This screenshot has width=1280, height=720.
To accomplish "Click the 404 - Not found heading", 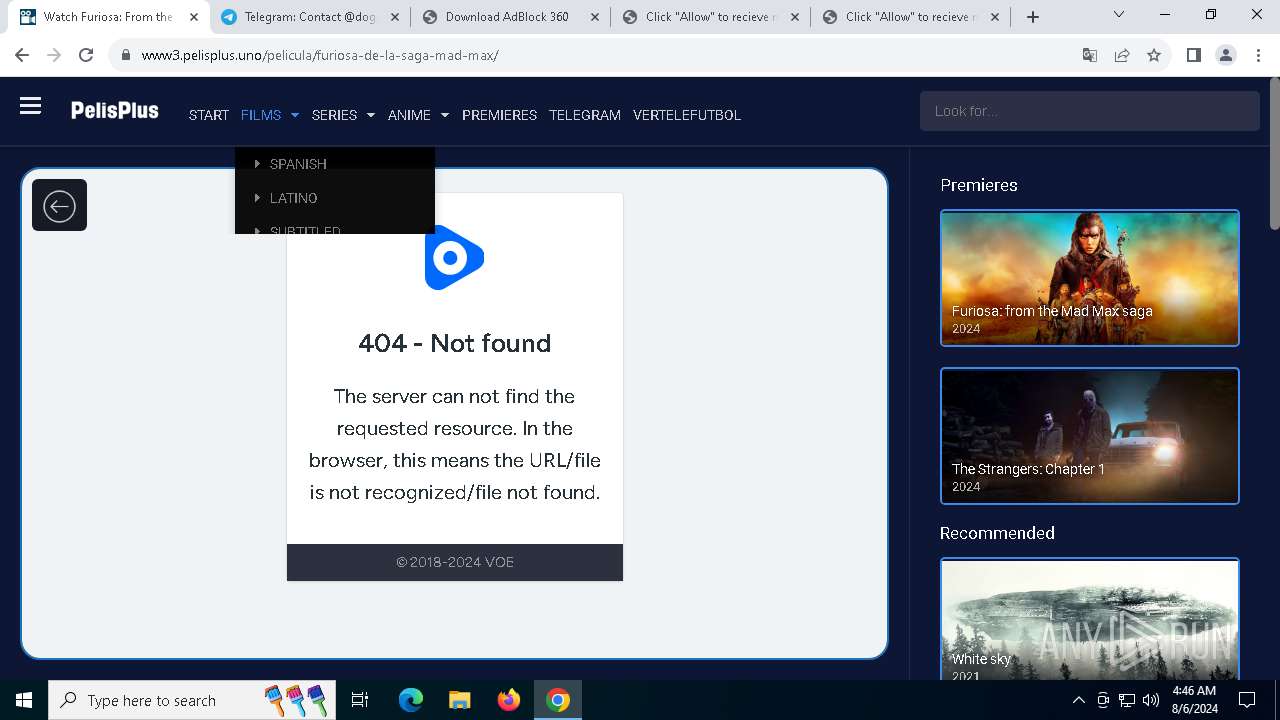I will pos(455,343).
